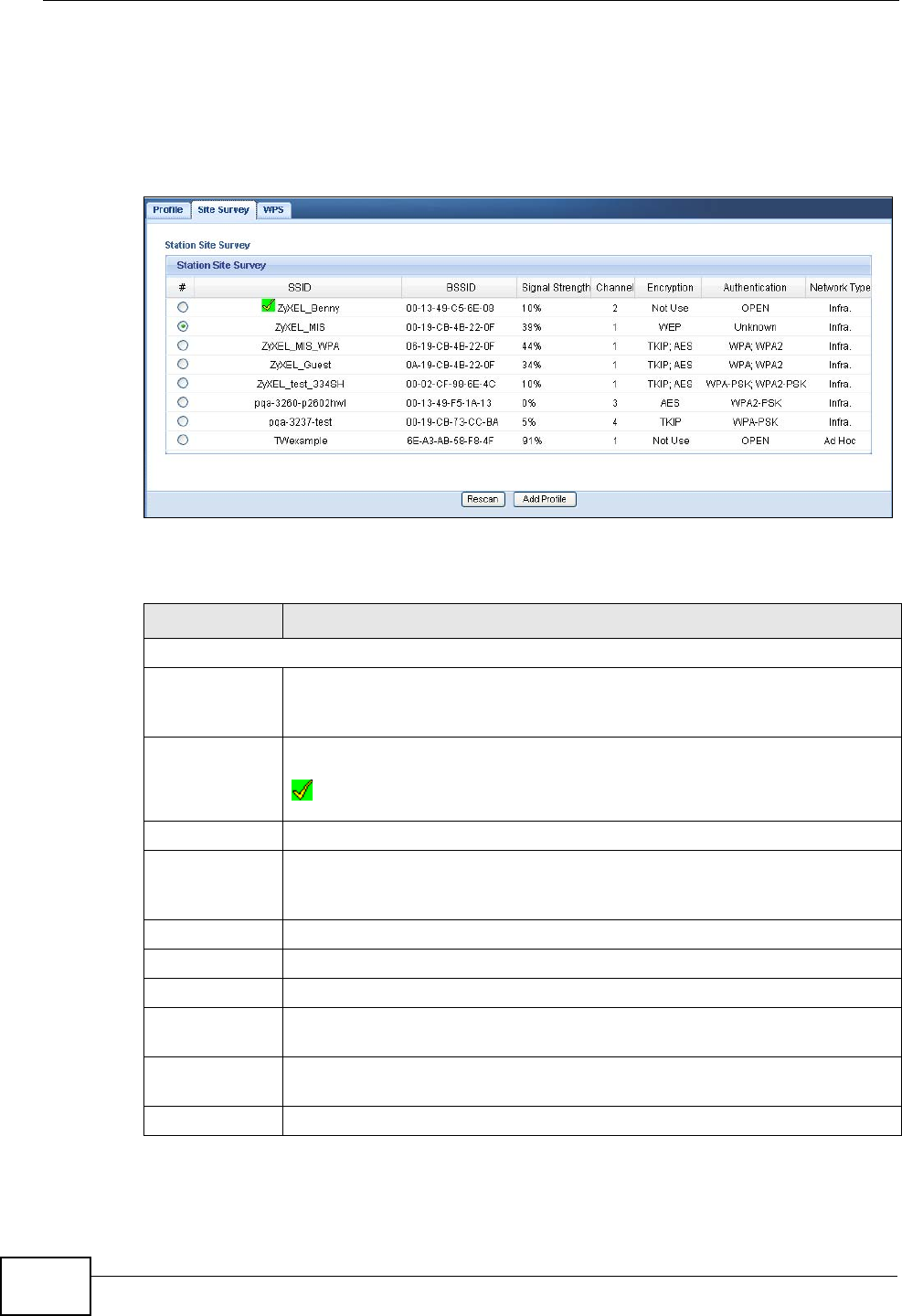Screen dimensions: 902x1316
Task: Click BSSID 06-19-CB-4B-22-0F
Action: pyautogui.click(x=450, y=346)
